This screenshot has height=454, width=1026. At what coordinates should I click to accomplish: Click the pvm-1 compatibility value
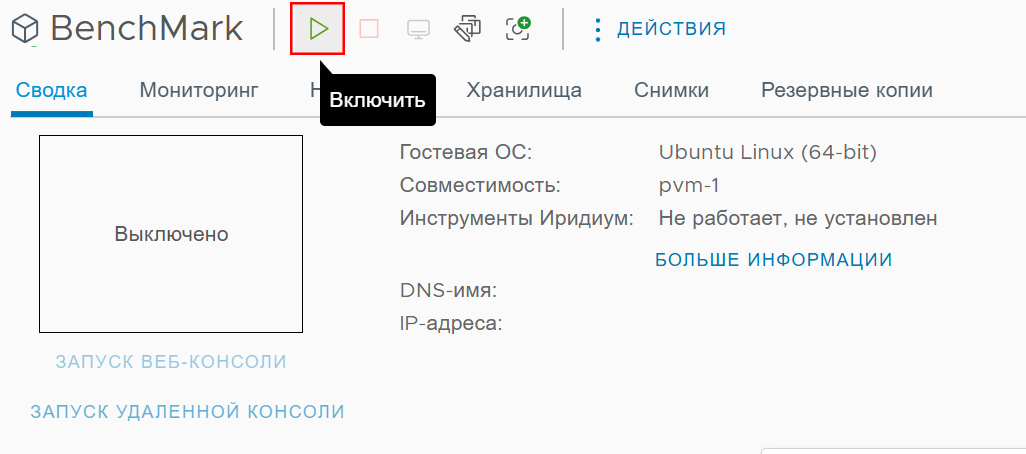689,186
